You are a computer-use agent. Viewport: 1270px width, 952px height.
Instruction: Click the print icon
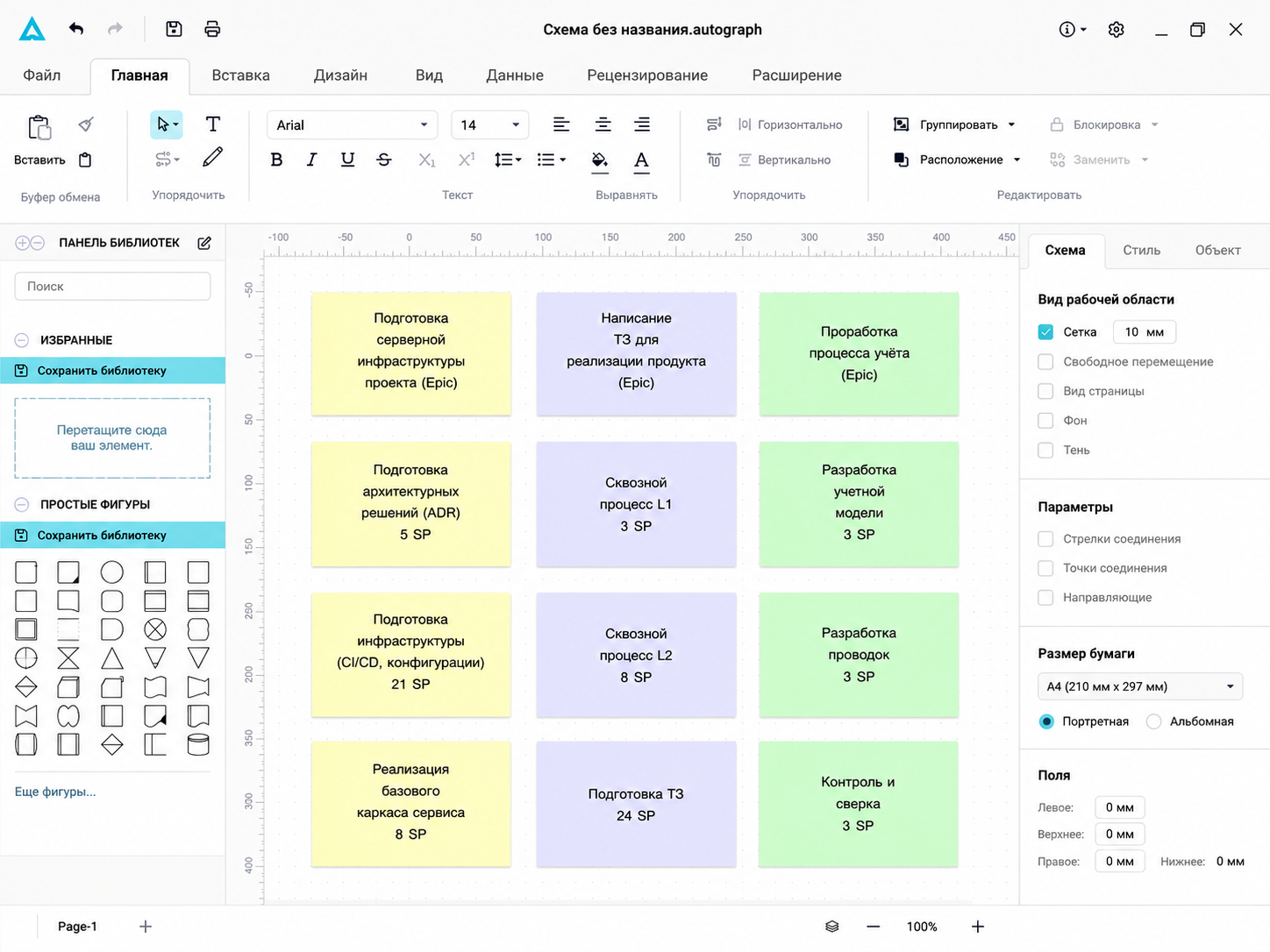point(212,29)
